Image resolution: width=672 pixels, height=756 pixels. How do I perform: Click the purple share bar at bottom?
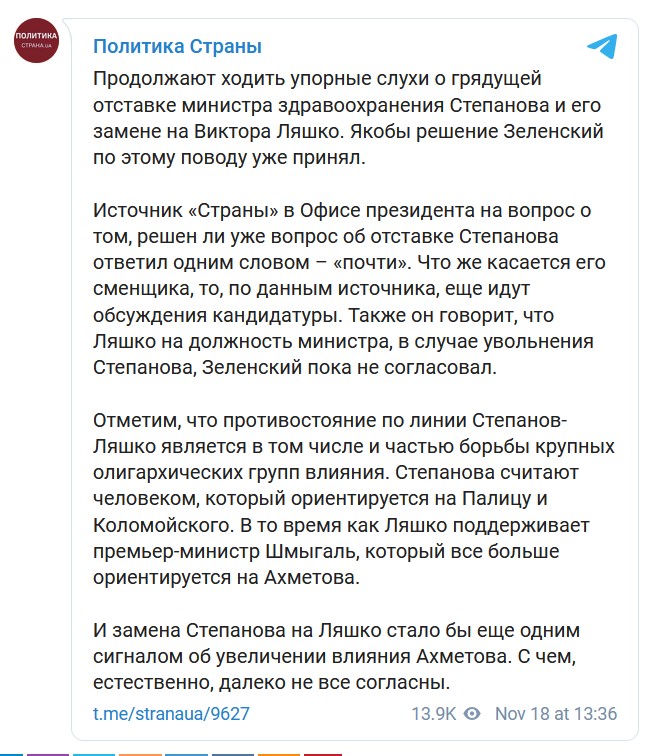[x=48, y=755]
